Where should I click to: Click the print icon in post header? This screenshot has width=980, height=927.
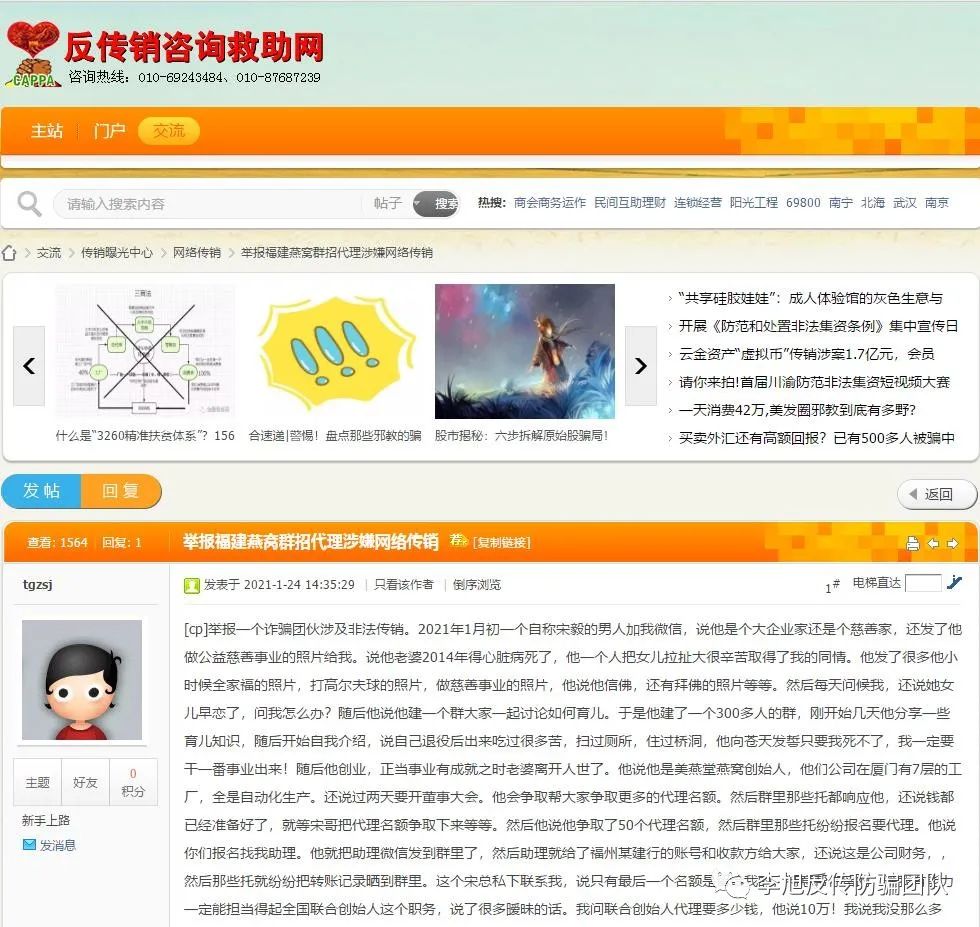(912, 543)
